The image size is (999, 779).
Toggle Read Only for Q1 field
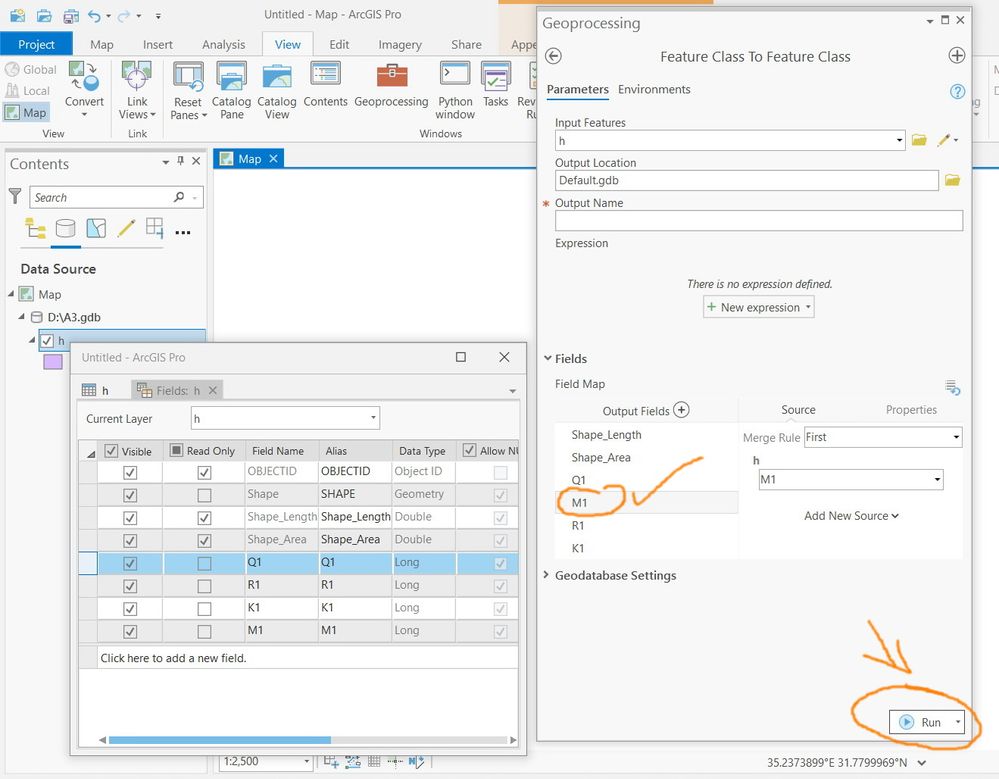click(204, 564)
